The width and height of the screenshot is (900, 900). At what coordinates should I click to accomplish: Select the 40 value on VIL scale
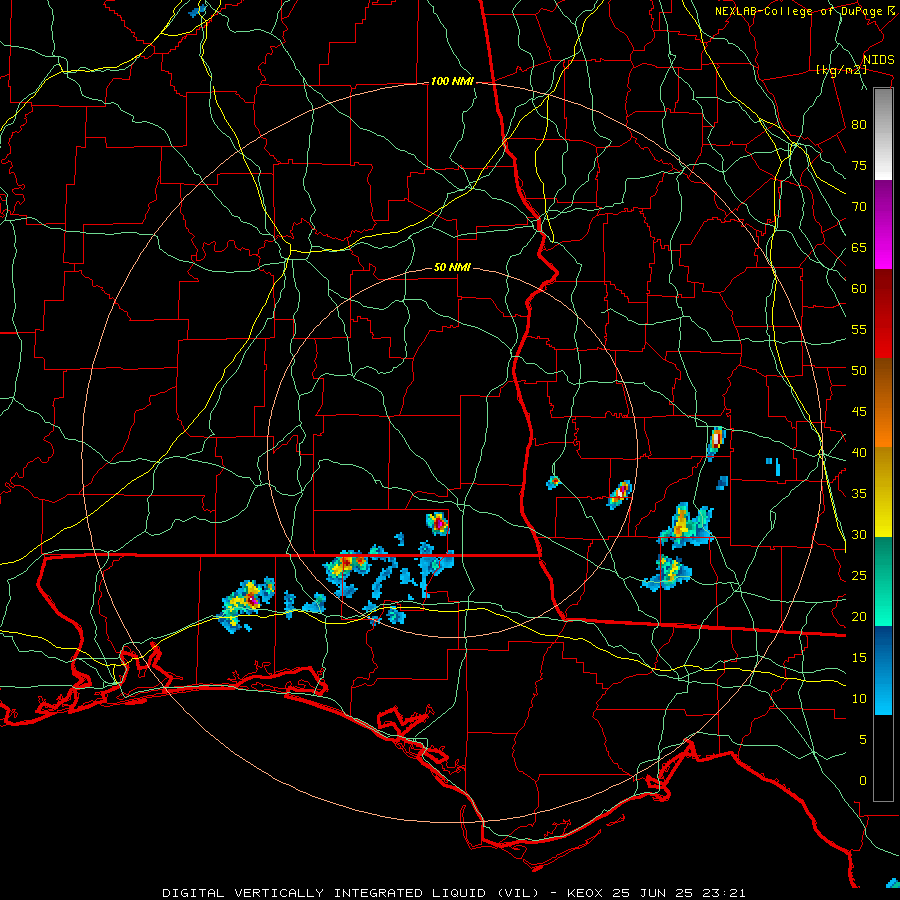859,453
